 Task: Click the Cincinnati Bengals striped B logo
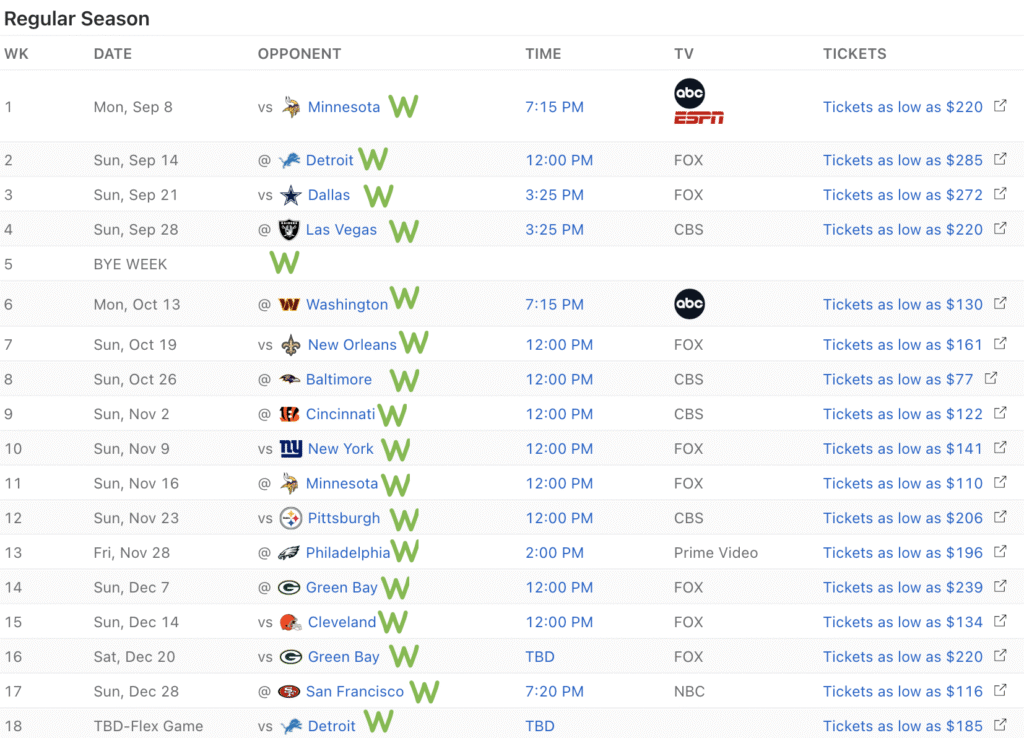(x=289, y=414)
